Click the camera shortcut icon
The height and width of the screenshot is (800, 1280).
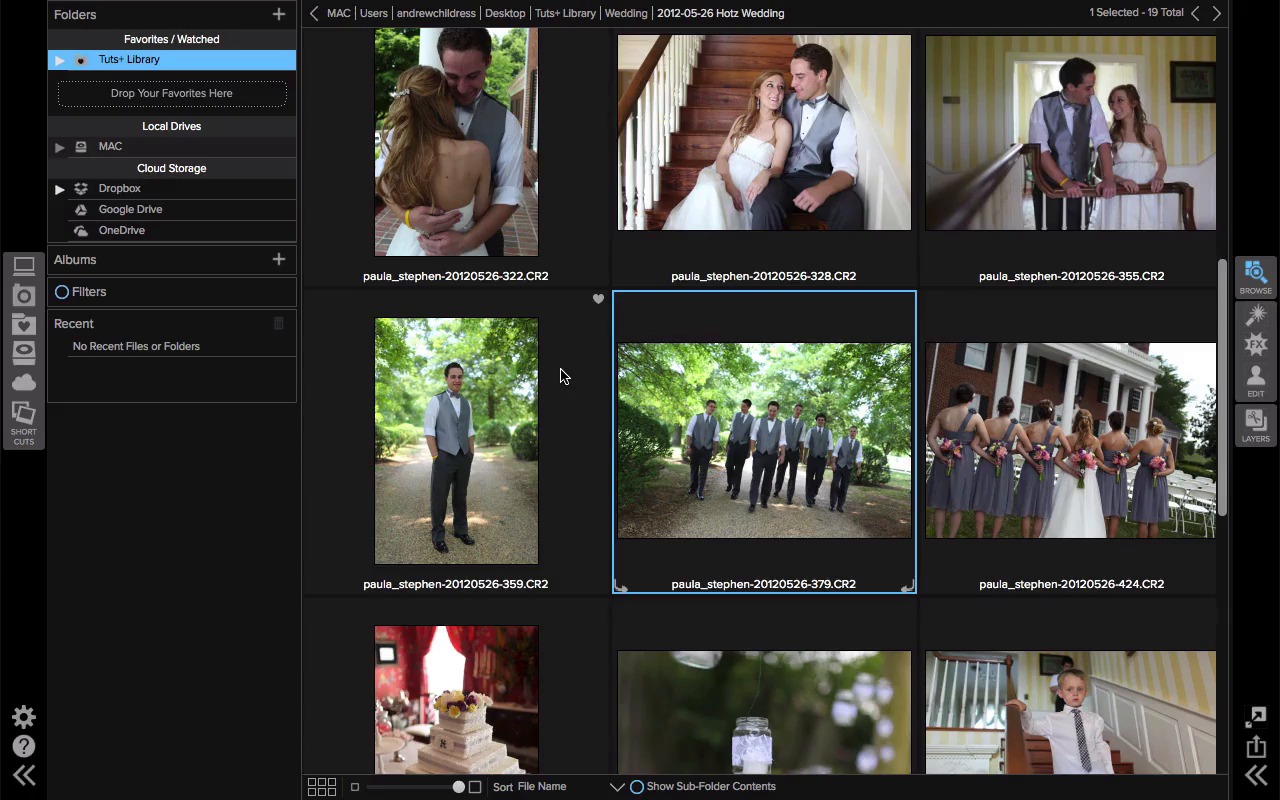click(x=24, y=296)
